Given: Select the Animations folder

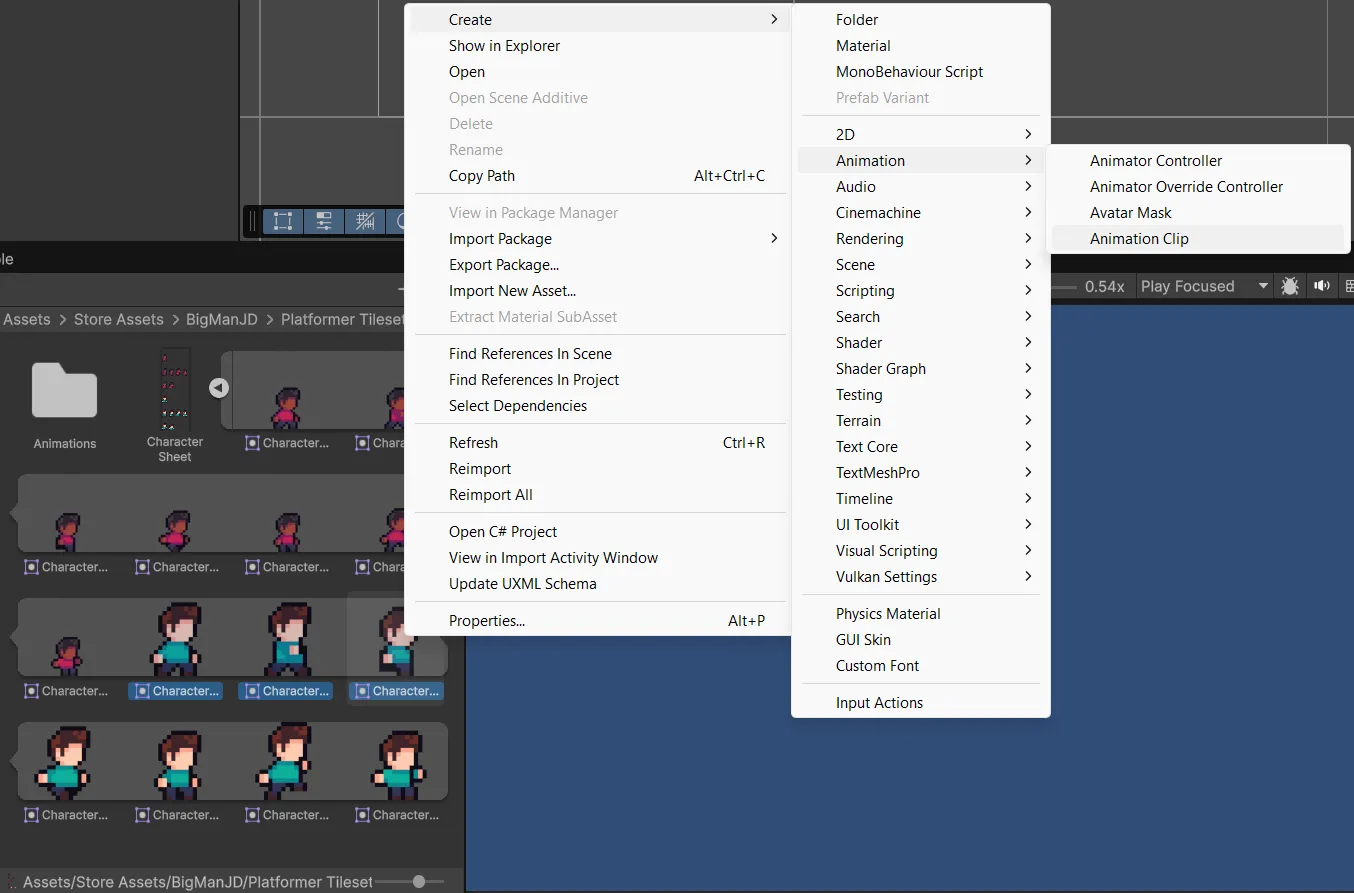Looking at the screenshot, I should (x=65, y=405).
